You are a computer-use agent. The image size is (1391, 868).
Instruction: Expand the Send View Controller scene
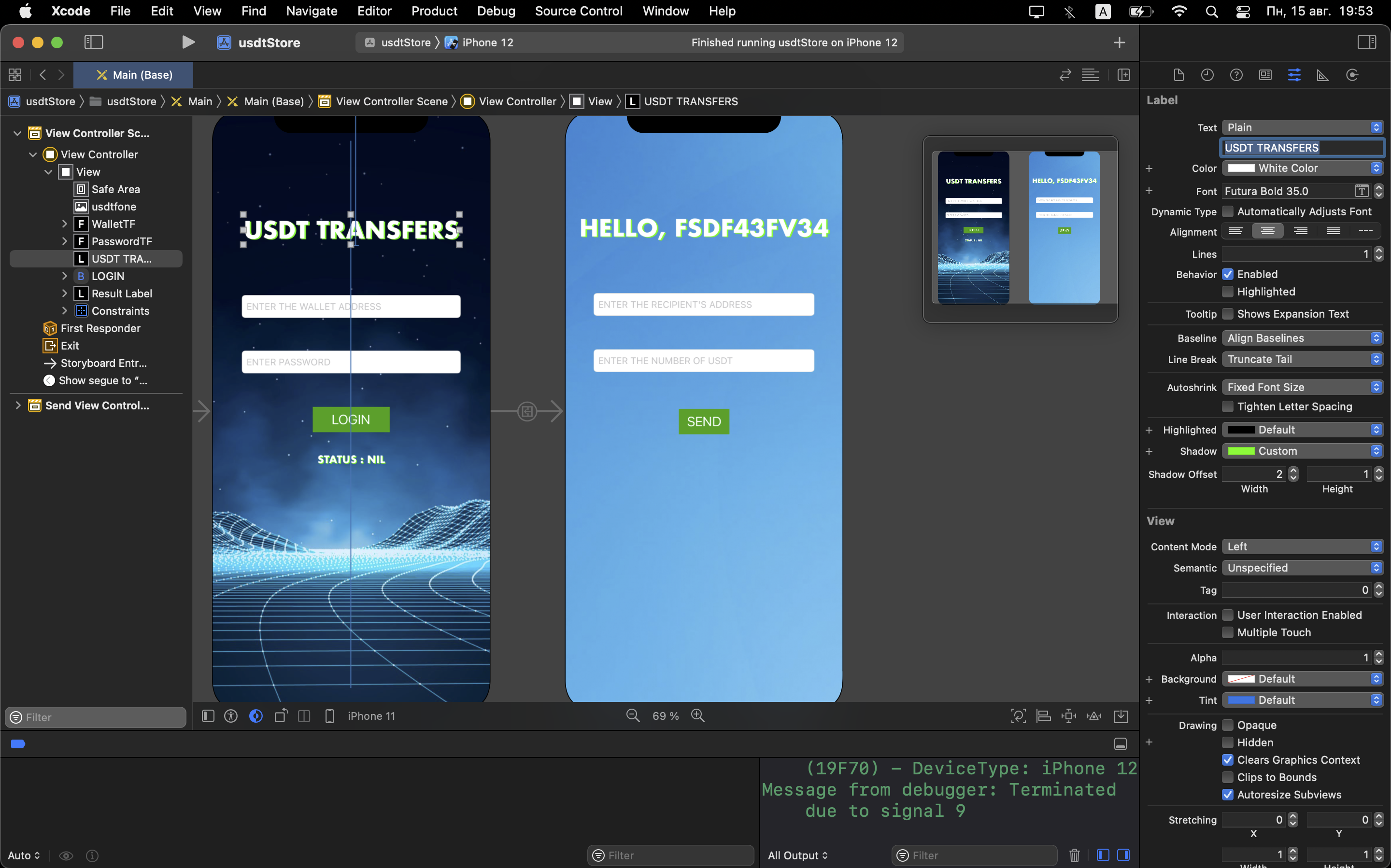[x=18, y=406]
